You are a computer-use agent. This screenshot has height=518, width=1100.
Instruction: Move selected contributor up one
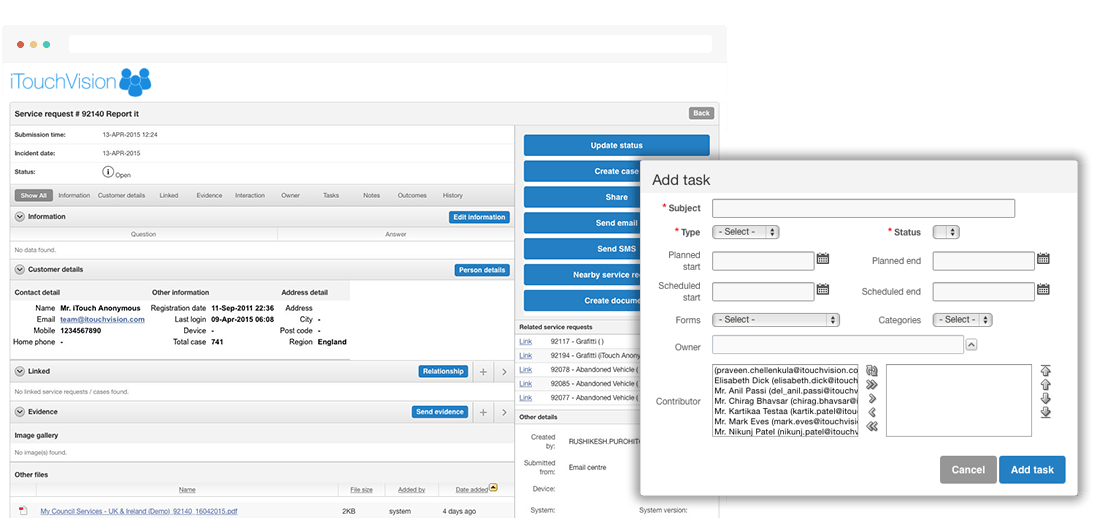[1045, 385]
